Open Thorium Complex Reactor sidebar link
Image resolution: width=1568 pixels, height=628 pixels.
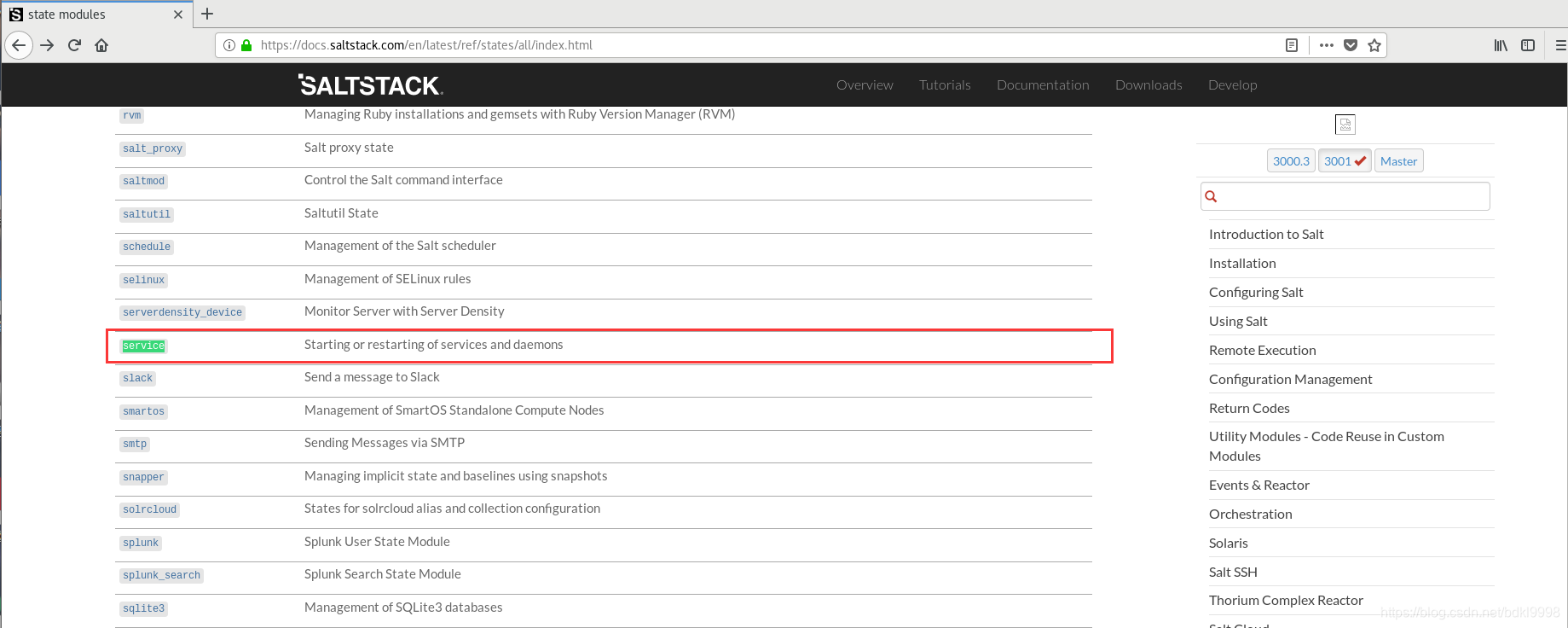click(1286, 600)
